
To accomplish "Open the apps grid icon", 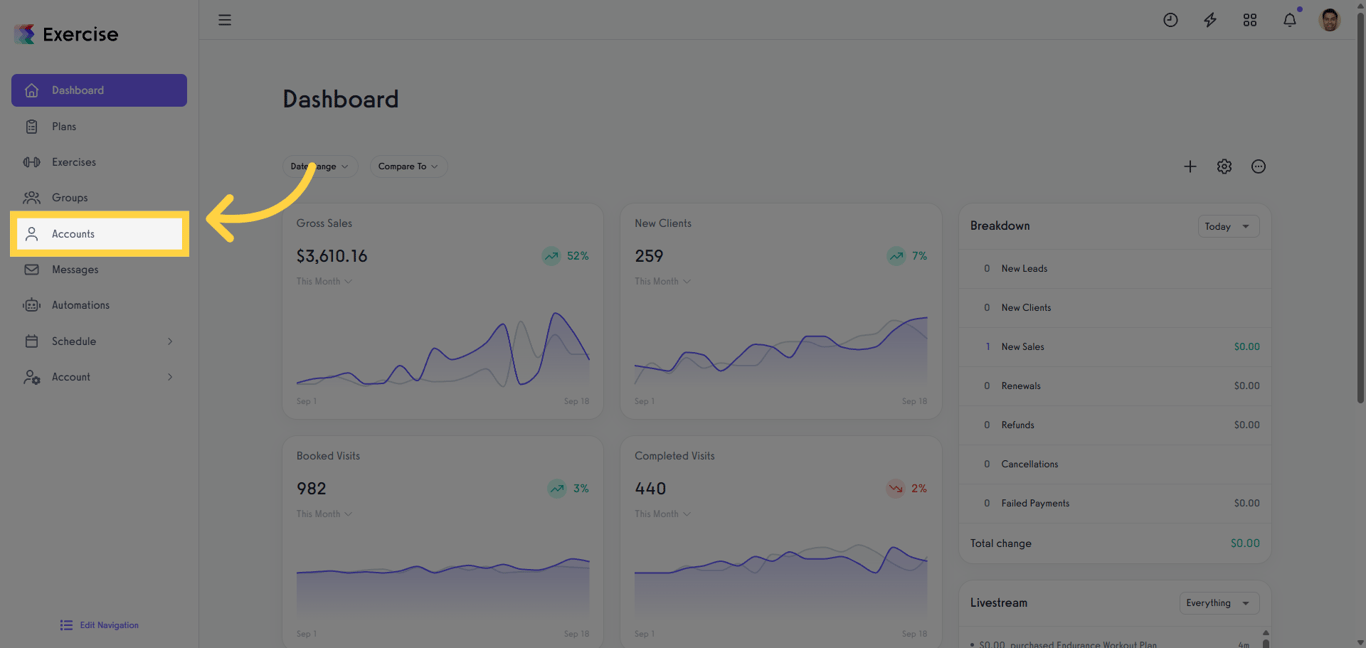I will pyautogui.click(x=1250, y=20).
